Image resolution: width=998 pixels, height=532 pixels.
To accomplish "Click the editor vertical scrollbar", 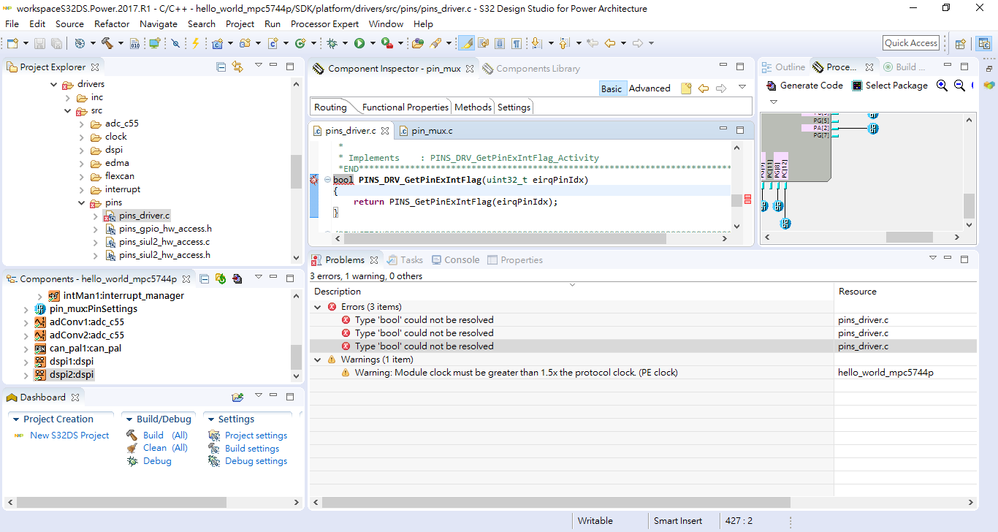I will click(737, 186).
